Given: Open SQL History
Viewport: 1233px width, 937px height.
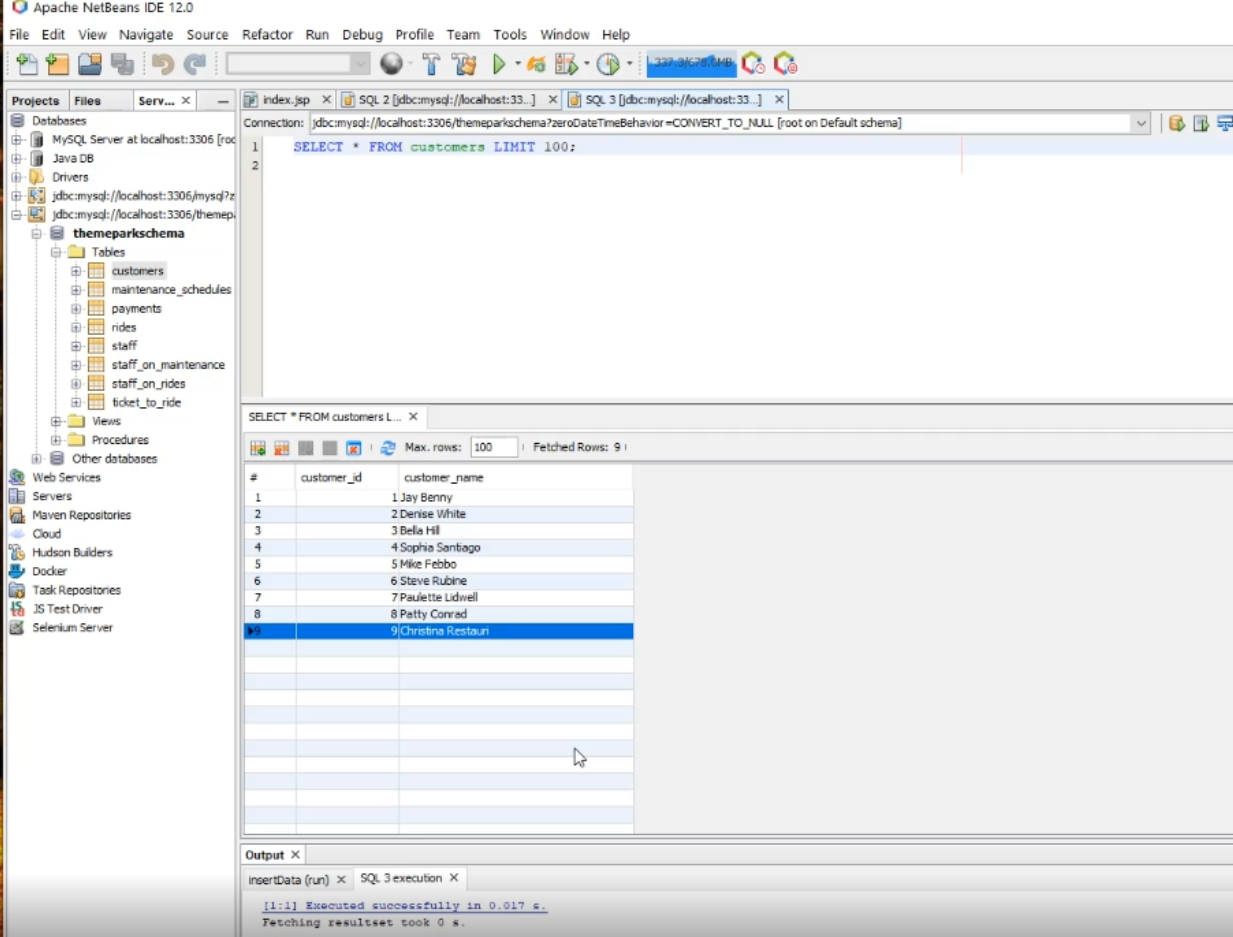Looking at the screenshot, I should pyautogui.click(x=1225, y=122).
